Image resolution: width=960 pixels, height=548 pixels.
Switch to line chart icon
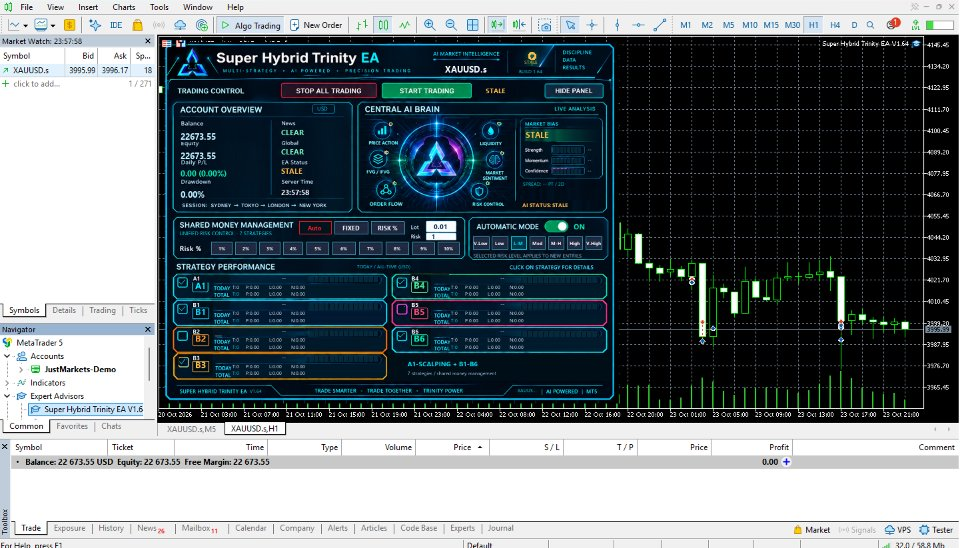[x=405, y=25]
